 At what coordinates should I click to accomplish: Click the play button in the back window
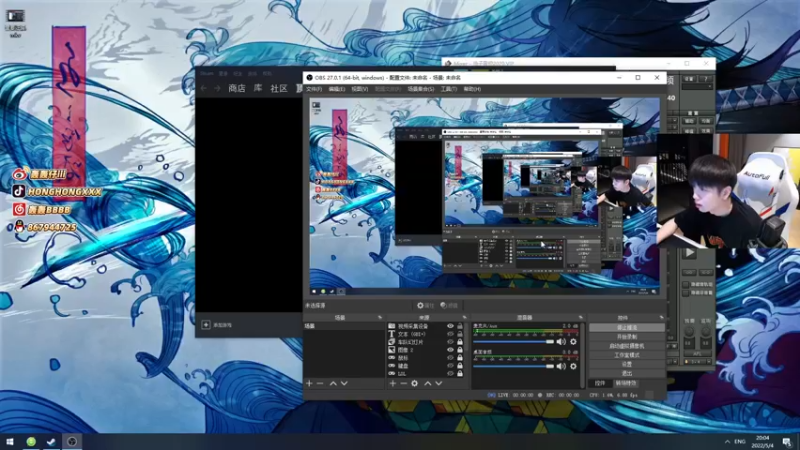689,252
